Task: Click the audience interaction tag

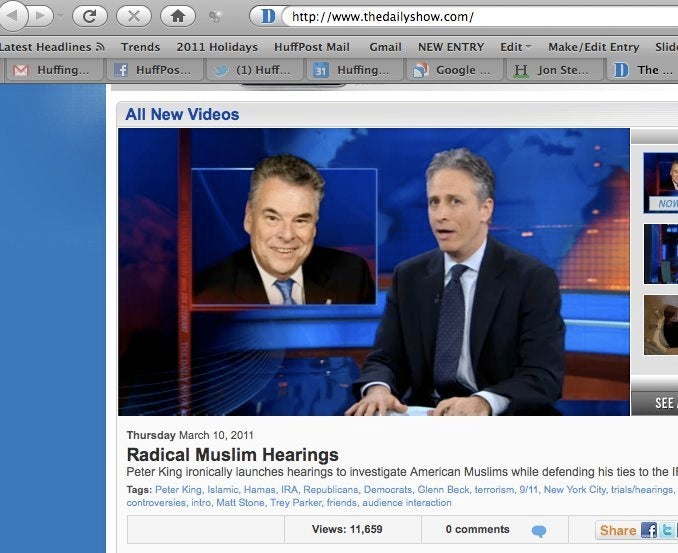Action: tap(407, 503)
